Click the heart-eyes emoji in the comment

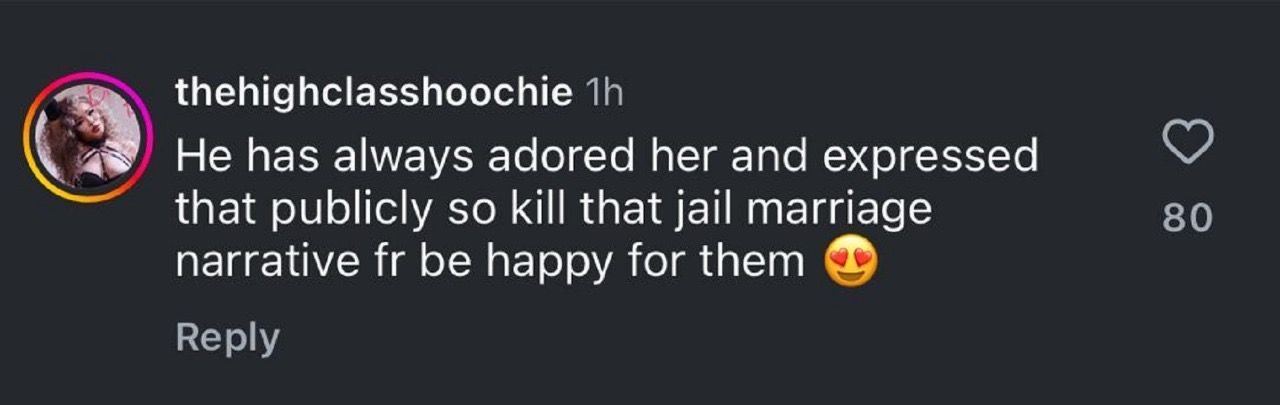[x=850, y=264]
